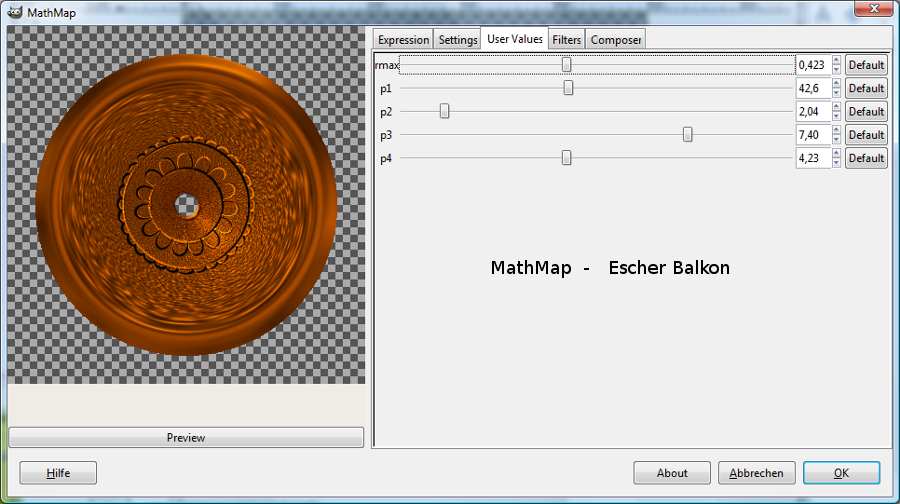
Task: Select the Filters tab
Action: point(567,40)
